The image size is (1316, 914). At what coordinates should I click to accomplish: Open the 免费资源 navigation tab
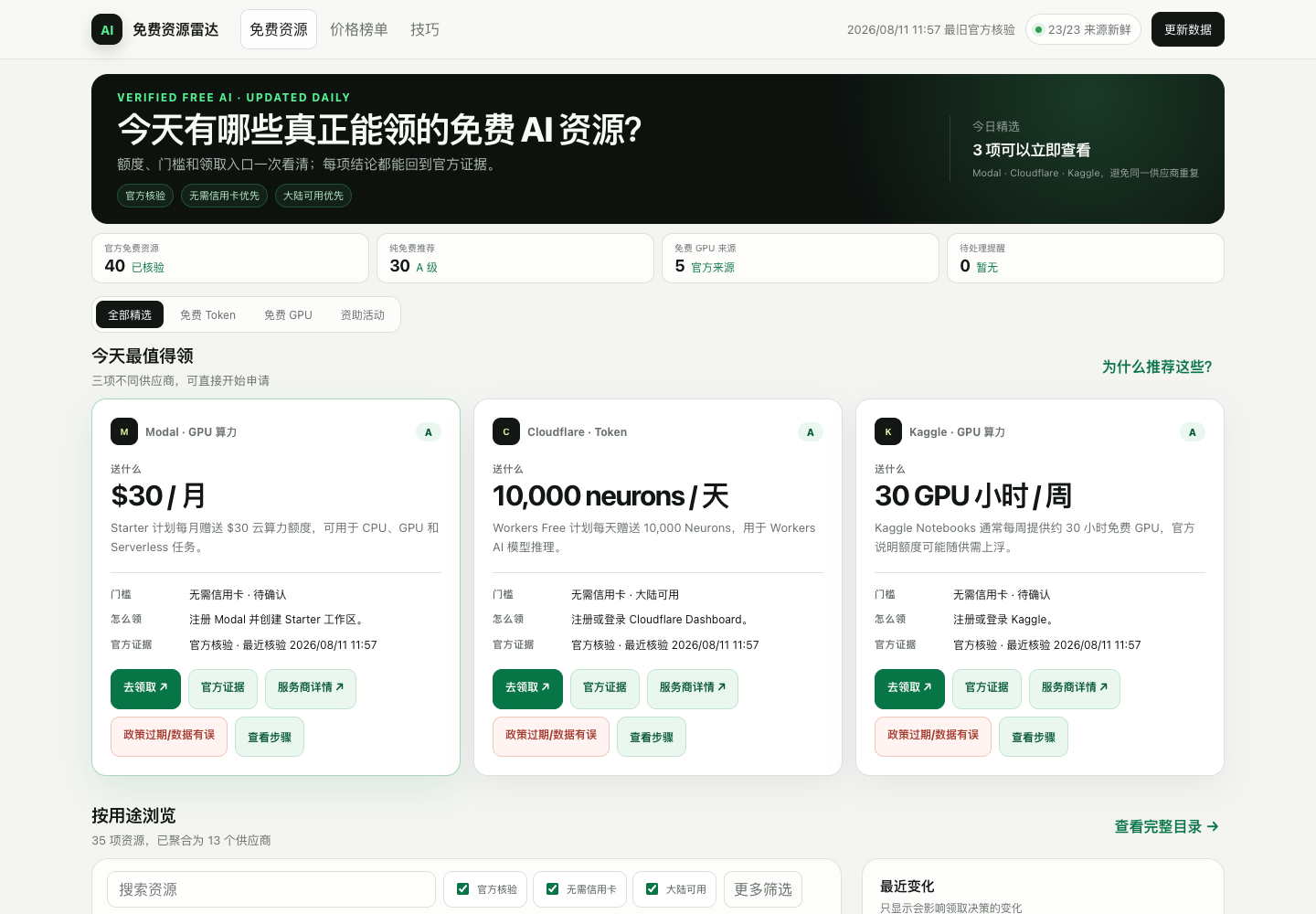pos(279,29)
